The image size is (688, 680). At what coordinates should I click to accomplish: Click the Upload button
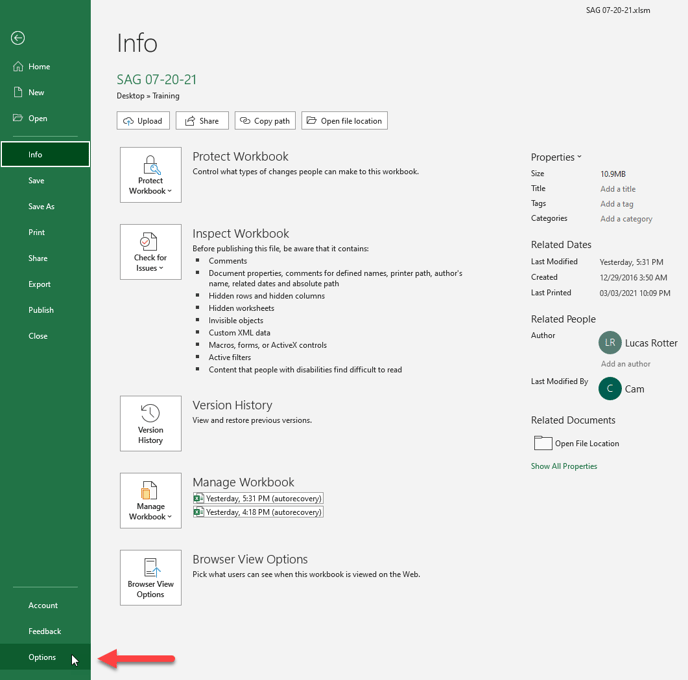tap(142, 121)
